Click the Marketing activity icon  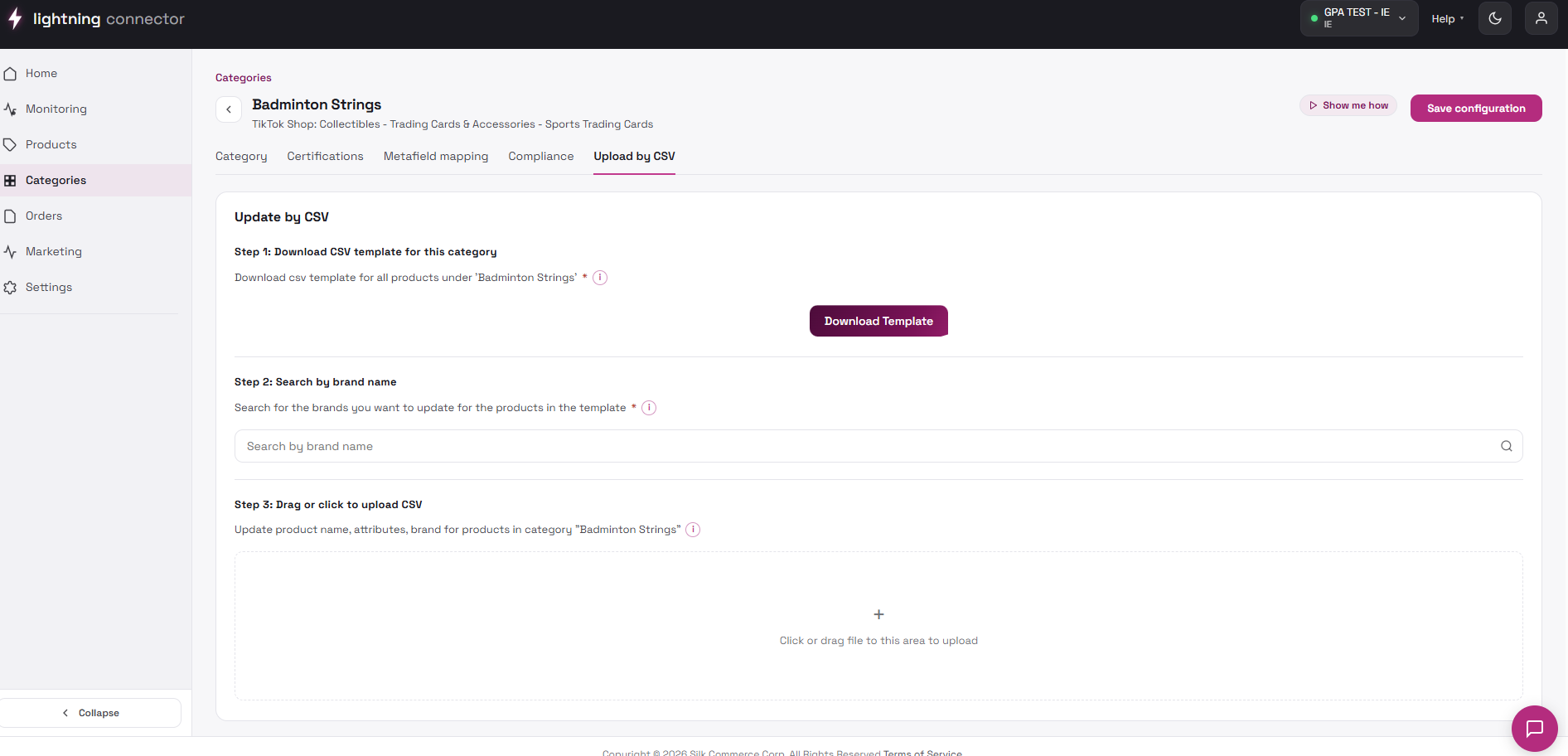10,252
